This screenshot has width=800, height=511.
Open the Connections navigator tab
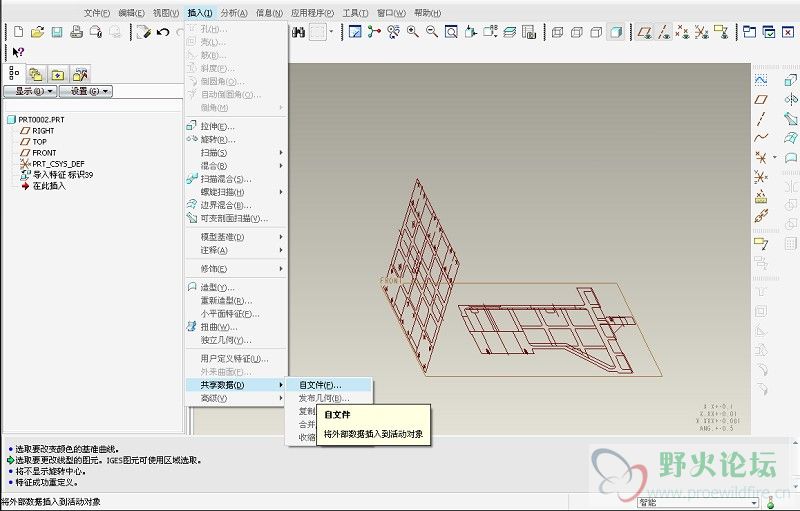(80, 74)
